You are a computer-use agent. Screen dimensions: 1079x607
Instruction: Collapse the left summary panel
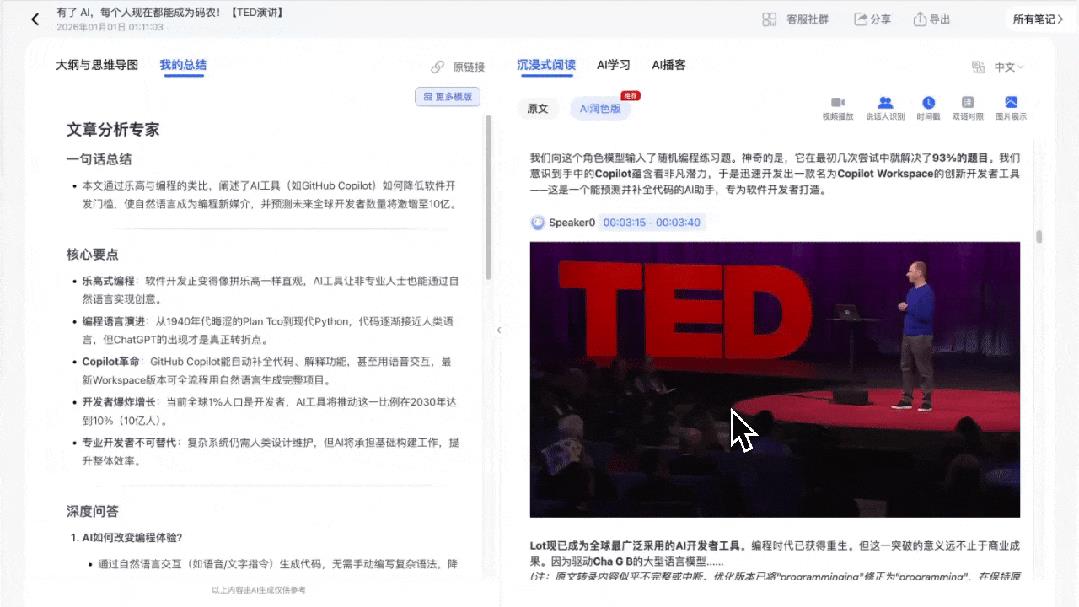click(x=498, y=329)
